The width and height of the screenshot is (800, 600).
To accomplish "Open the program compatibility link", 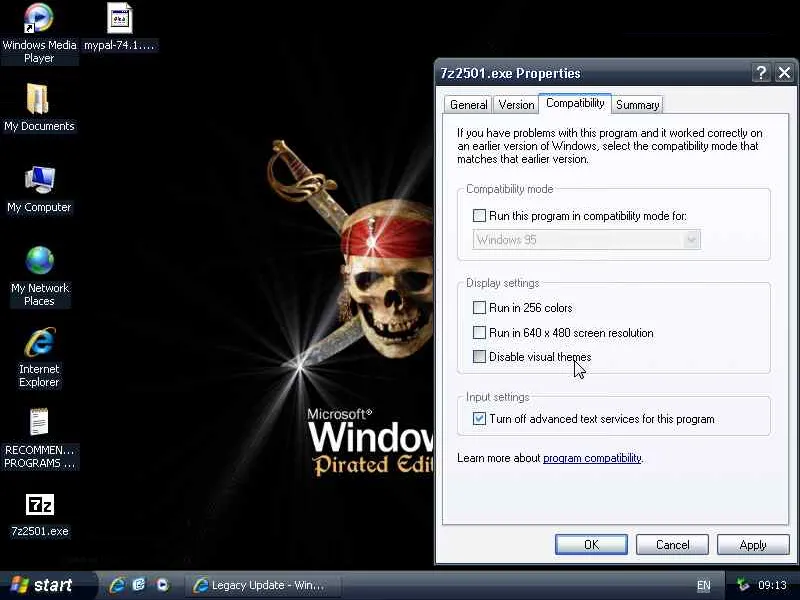I will [592, 458].
